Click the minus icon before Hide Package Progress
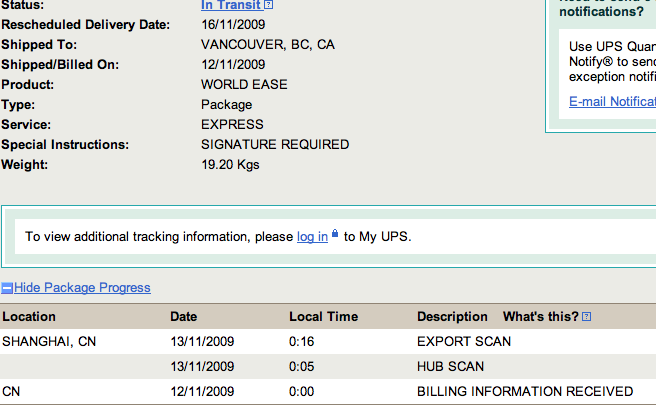Image resolution: width=656 pixels, height=405 pixels. (x=7, y=288)
